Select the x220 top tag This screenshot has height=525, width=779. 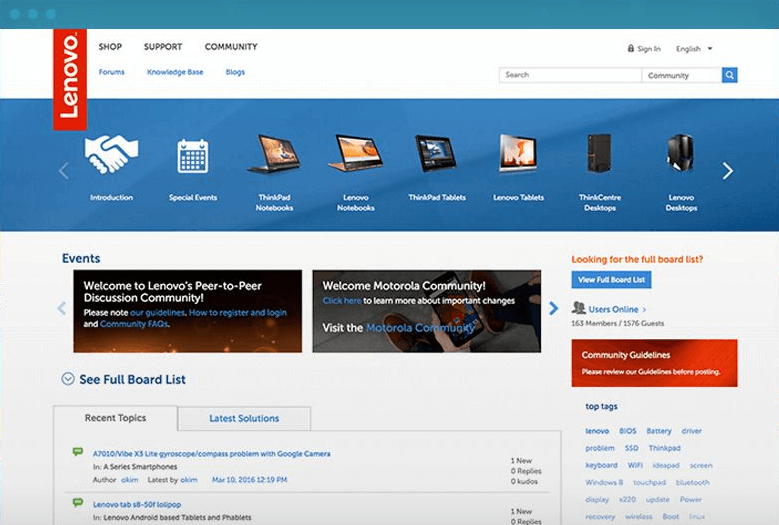coord(627,500)
